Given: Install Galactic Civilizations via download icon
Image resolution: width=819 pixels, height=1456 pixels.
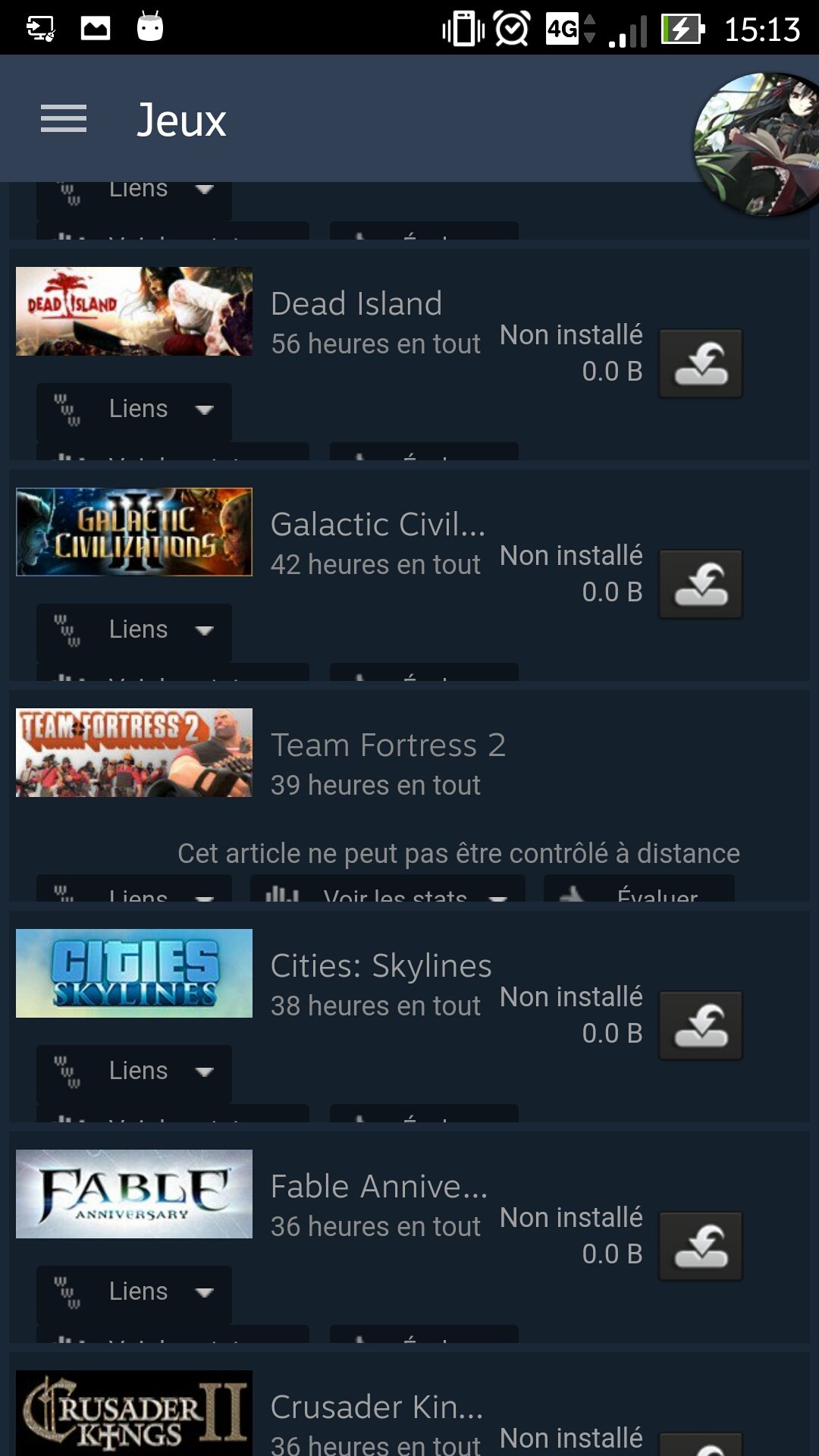Looking at the screenshot, I should click(701, 584).
